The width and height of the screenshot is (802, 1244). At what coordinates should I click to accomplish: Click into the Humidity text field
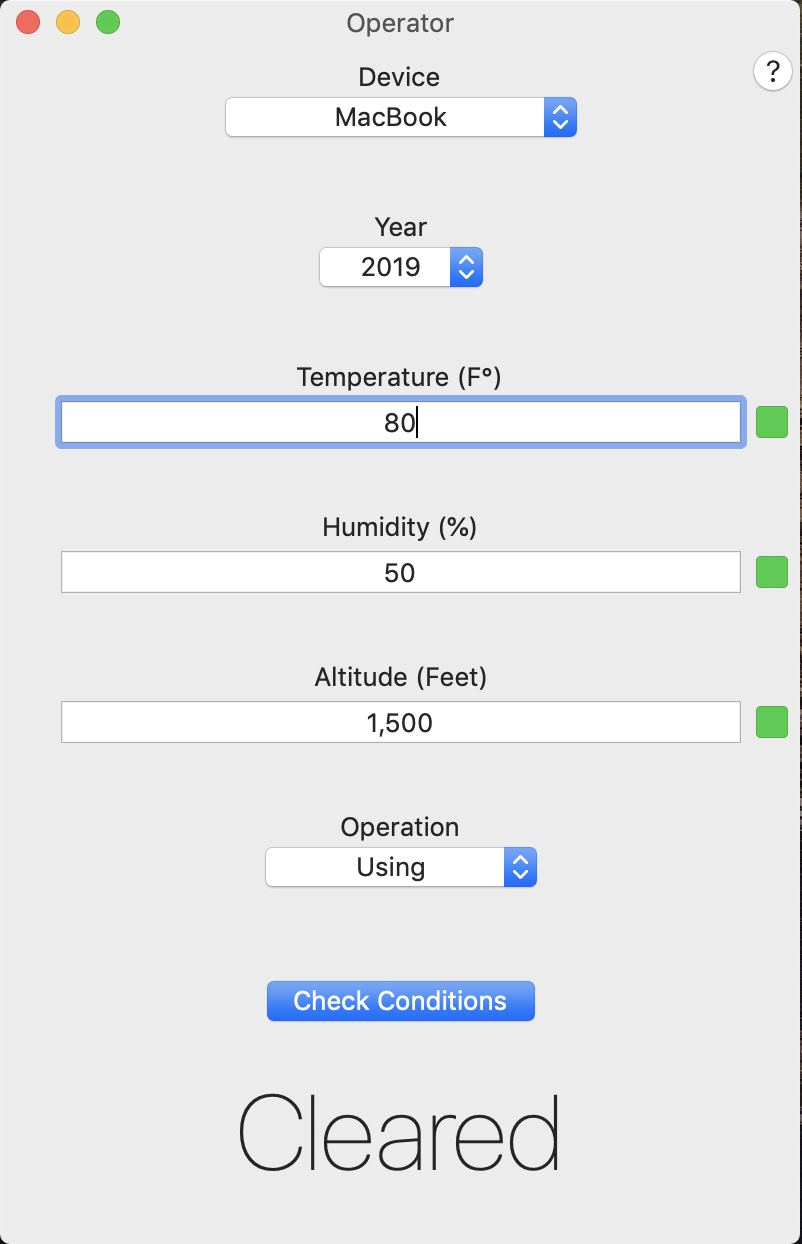pos(400,572)
